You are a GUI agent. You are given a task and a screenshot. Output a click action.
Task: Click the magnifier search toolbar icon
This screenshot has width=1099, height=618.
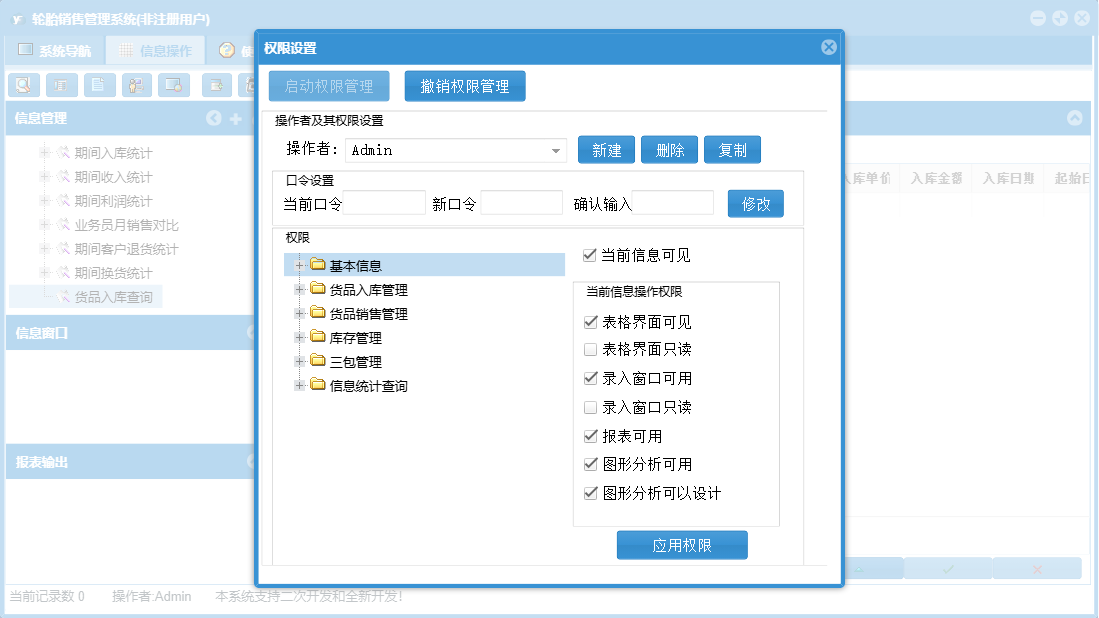tap(24, 85)
